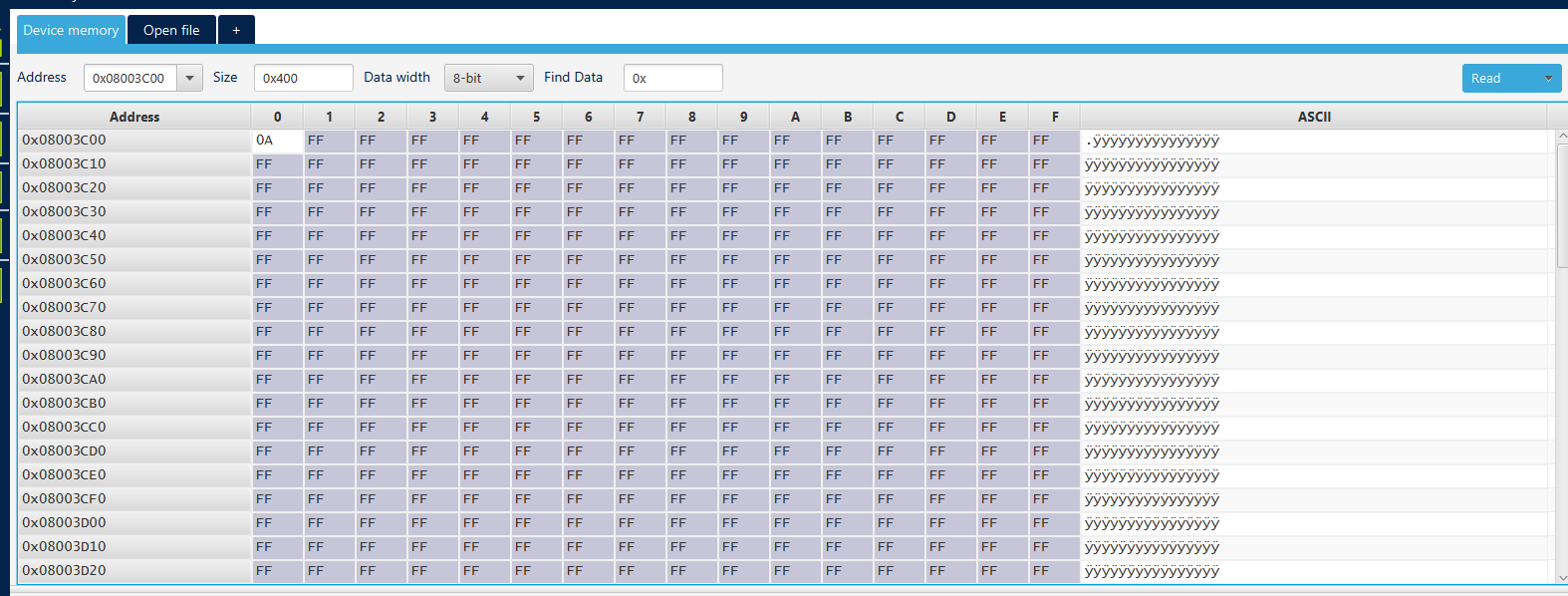Click ASCII text of row 0x08003C00
This screenshot has width=1568, height=596.
coord(1153,141)
